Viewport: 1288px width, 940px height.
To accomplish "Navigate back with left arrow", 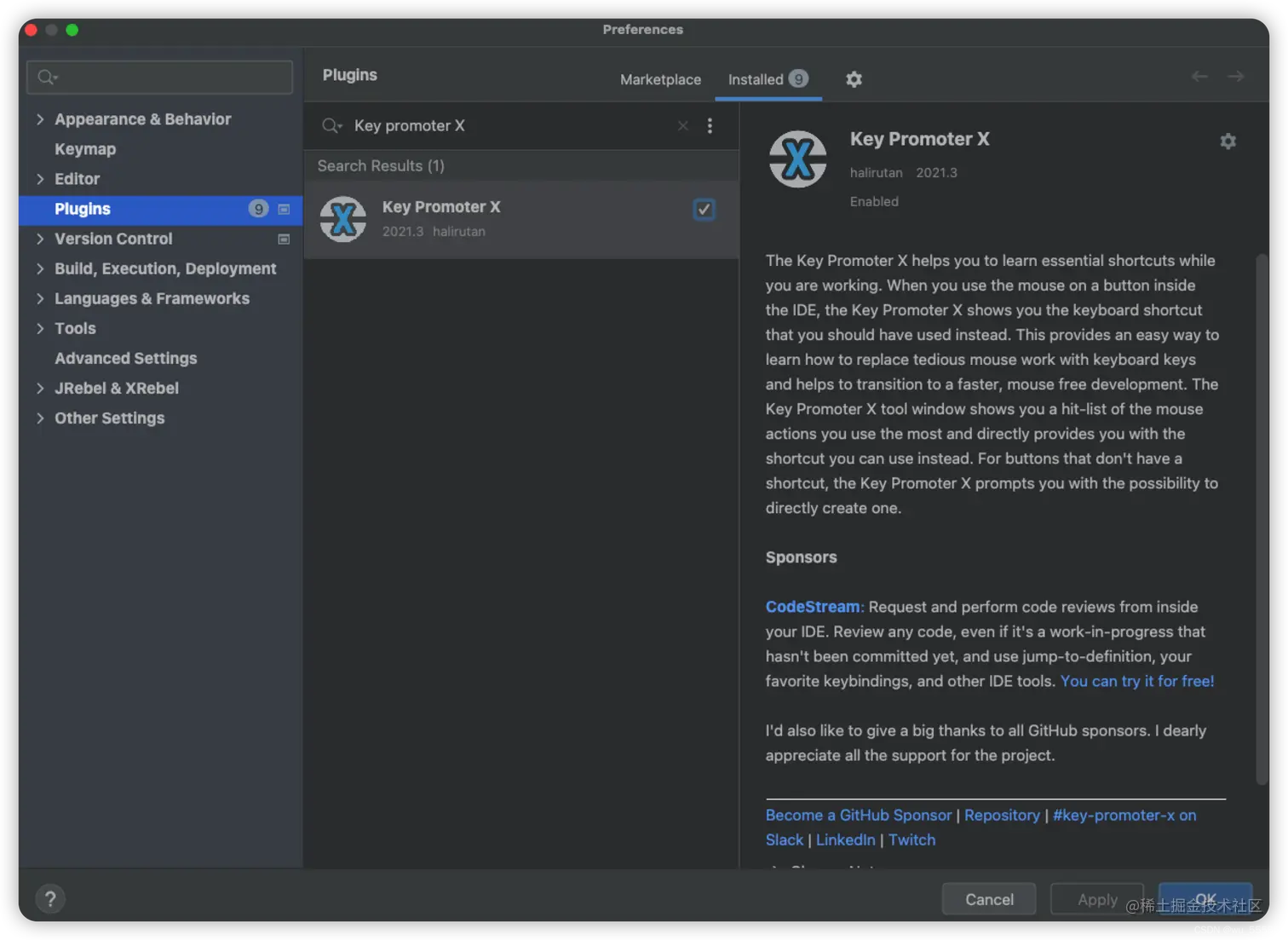I will tap(1199, 77).
